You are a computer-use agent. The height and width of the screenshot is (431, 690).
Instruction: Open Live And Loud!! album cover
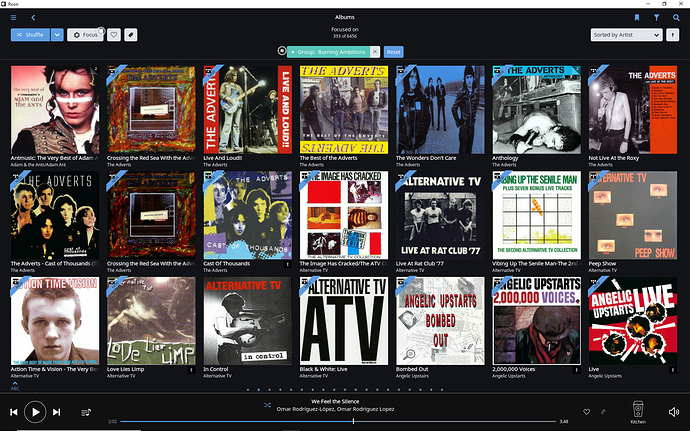point(247,110)
